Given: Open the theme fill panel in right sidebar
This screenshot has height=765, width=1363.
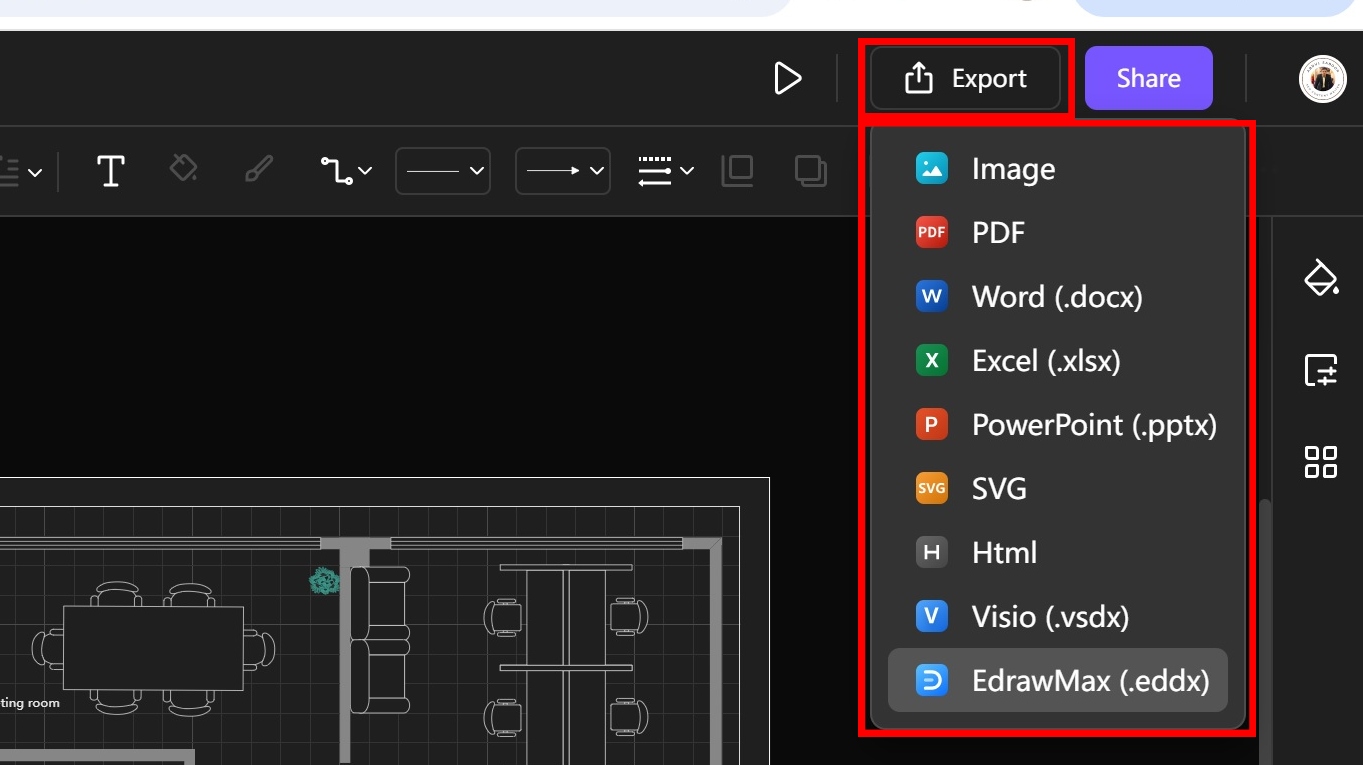Looking at the screenshot, I should pyautogui.click(x=1321, y=277).
